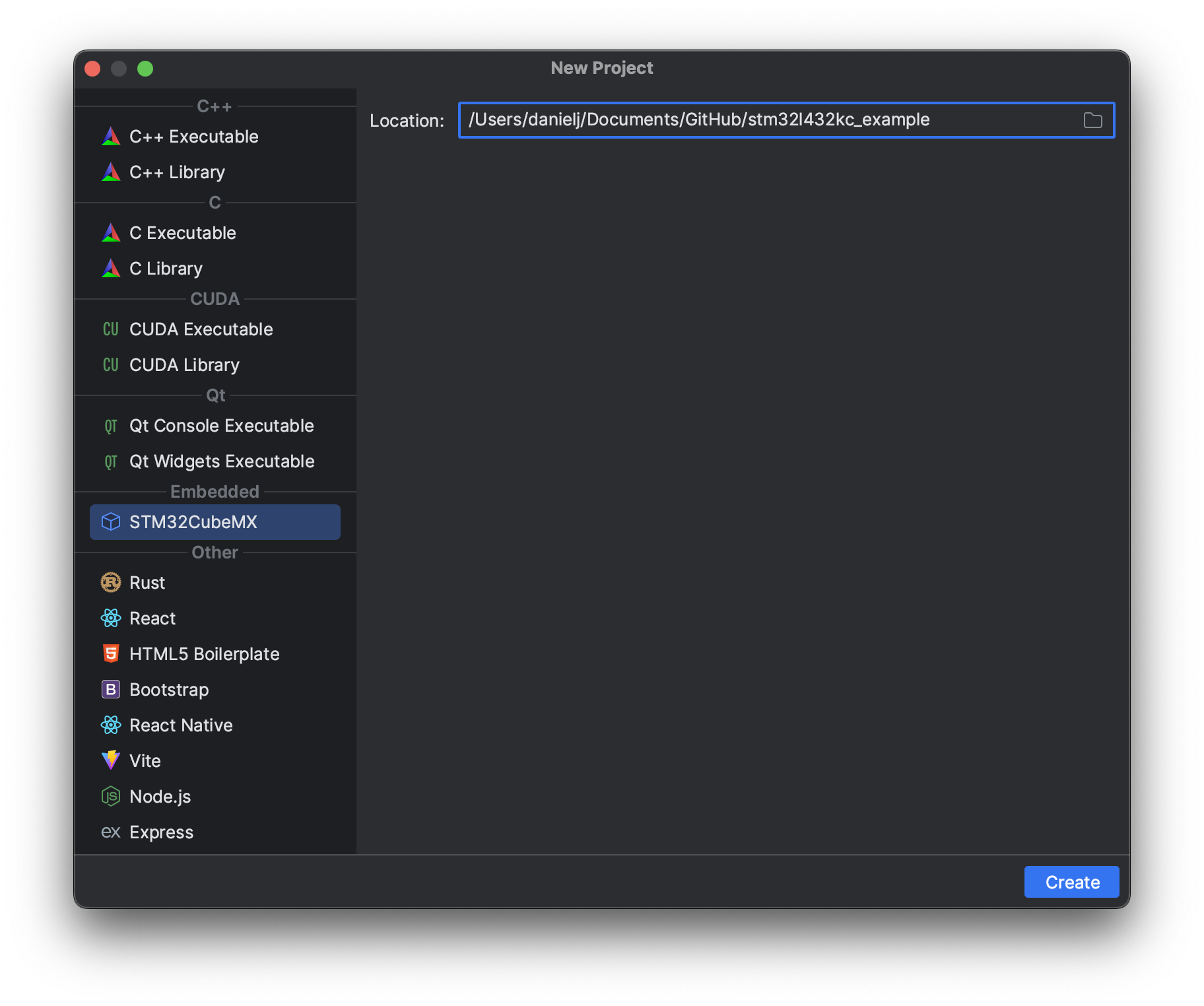This screenshot has width=1204, height=1006.
Task: Choose the C Executable template
Action: tap(182, 232)
